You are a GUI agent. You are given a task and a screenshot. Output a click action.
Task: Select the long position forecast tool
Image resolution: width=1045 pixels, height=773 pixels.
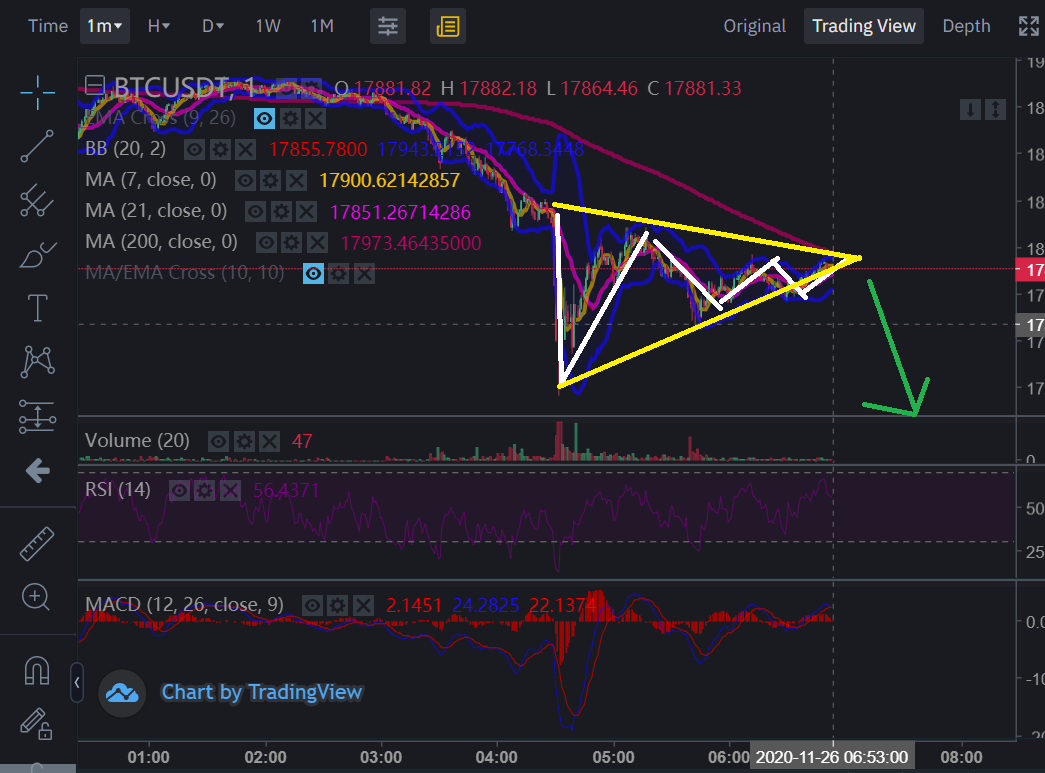point(37,417)
